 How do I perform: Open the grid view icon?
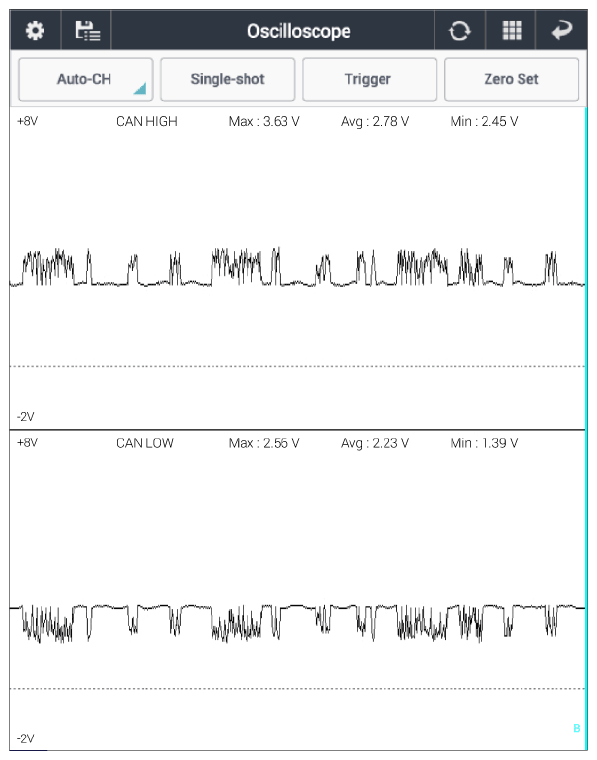pos(512,31)
